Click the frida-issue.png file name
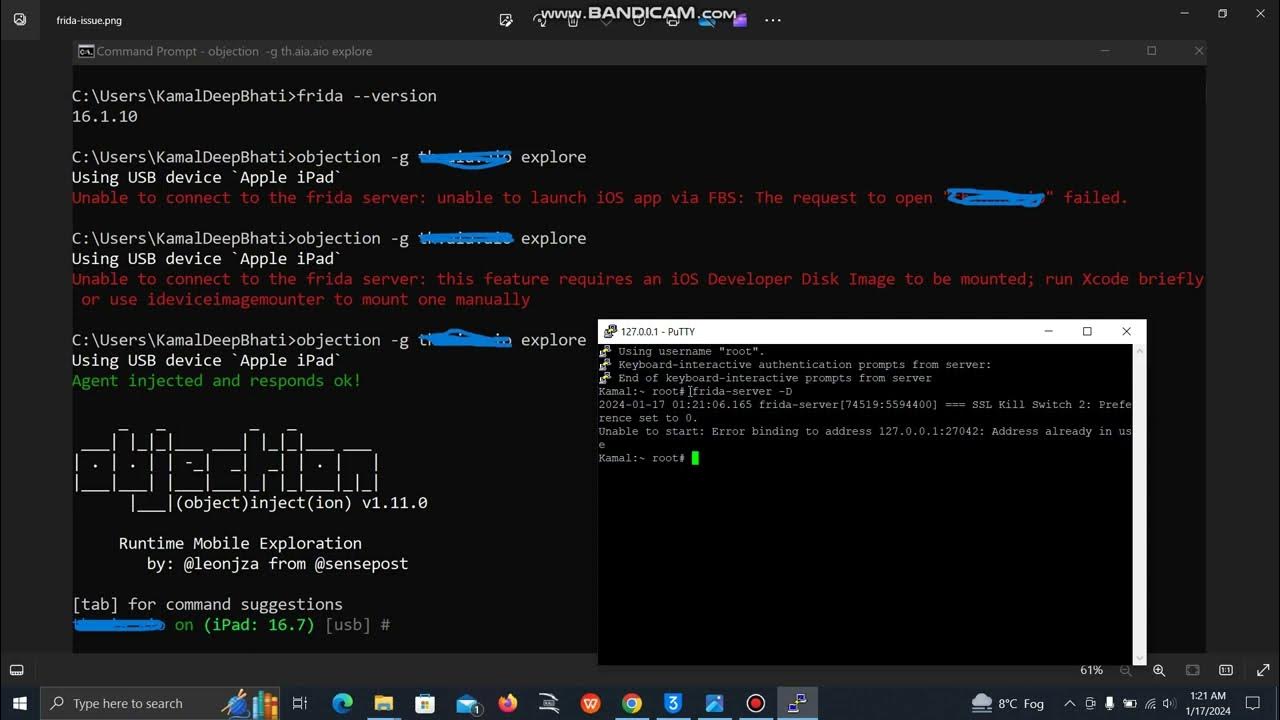The width and height of the screenshot is (1280, 720). 89,20
